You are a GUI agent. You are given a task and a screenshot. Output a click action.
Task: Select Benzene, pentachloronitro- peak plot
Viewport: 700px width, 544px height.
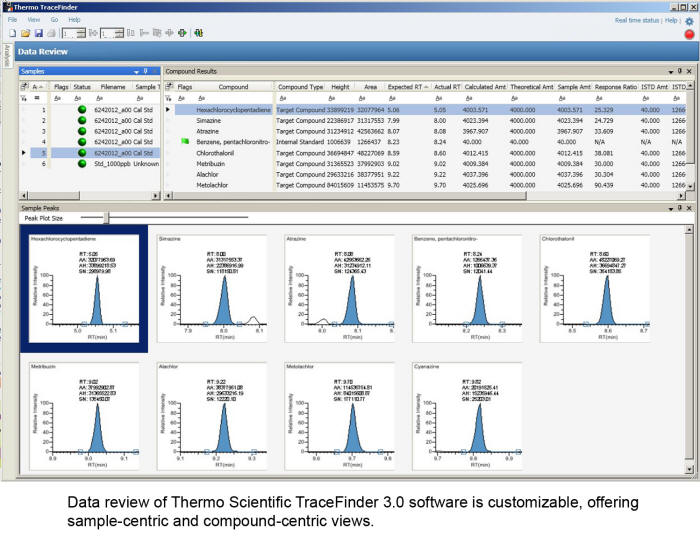[467, 289]
